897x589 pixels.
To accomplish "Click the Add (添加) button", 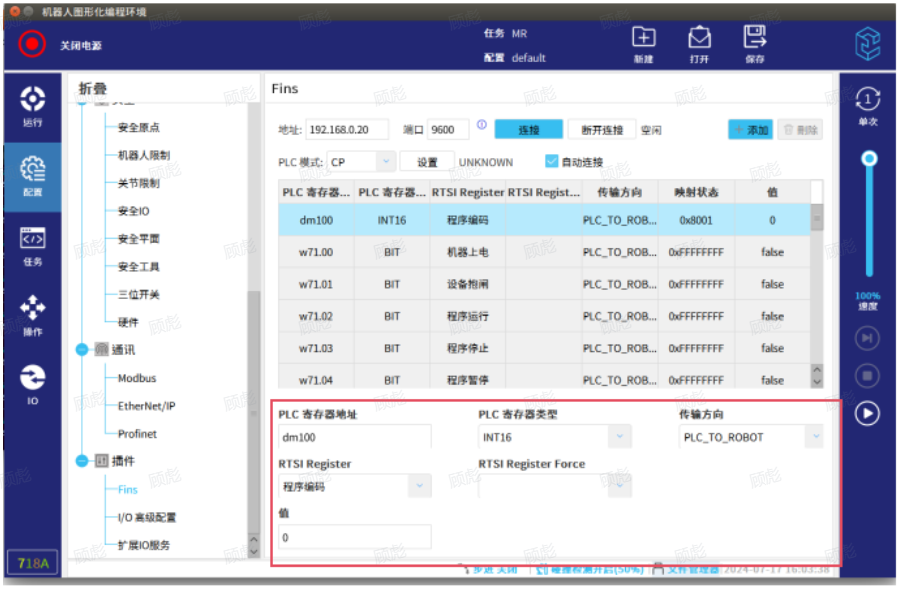I will [x=750, y=130].
